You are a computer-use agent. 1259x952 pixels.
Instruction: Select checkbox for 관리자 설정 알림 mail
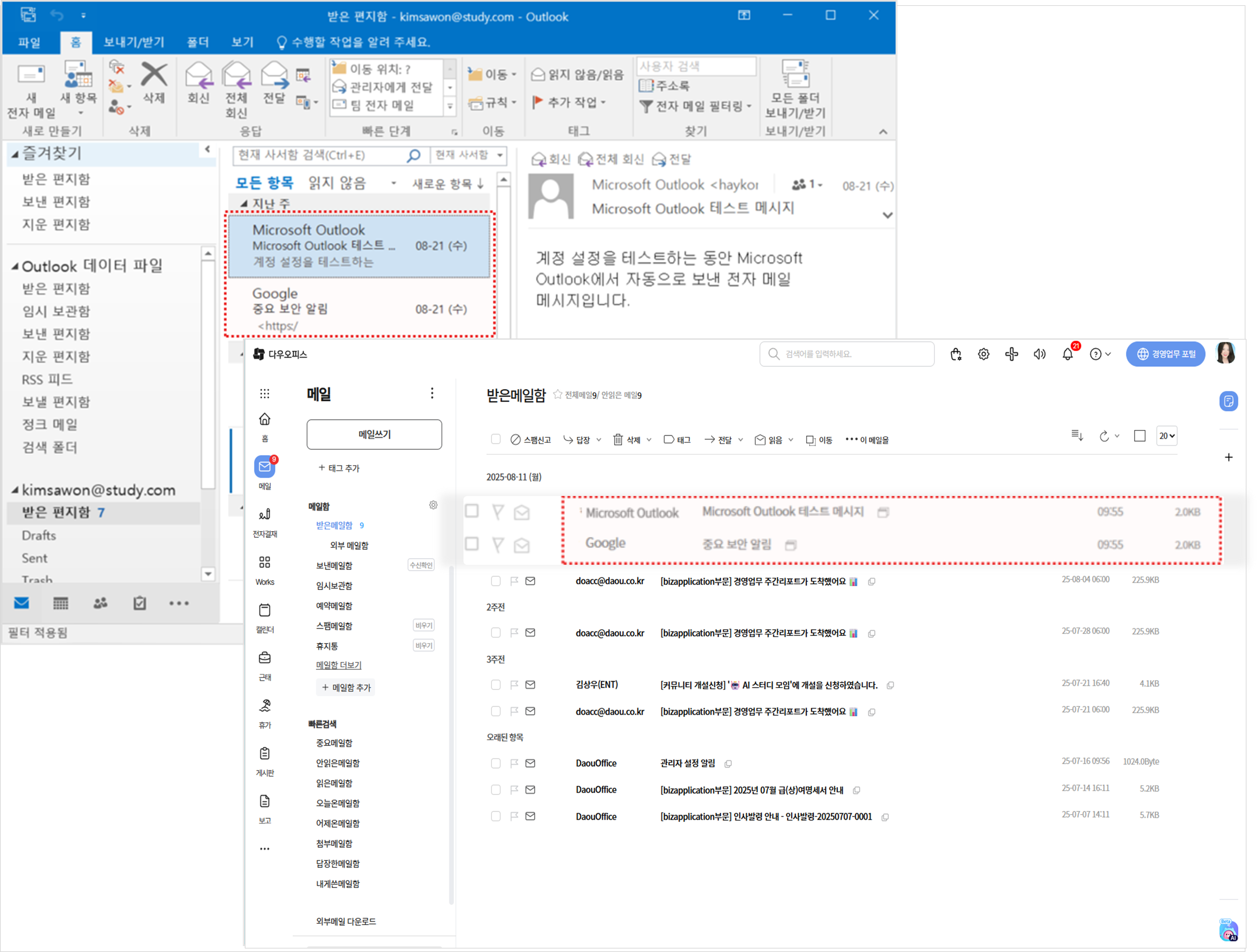point(495,764)
